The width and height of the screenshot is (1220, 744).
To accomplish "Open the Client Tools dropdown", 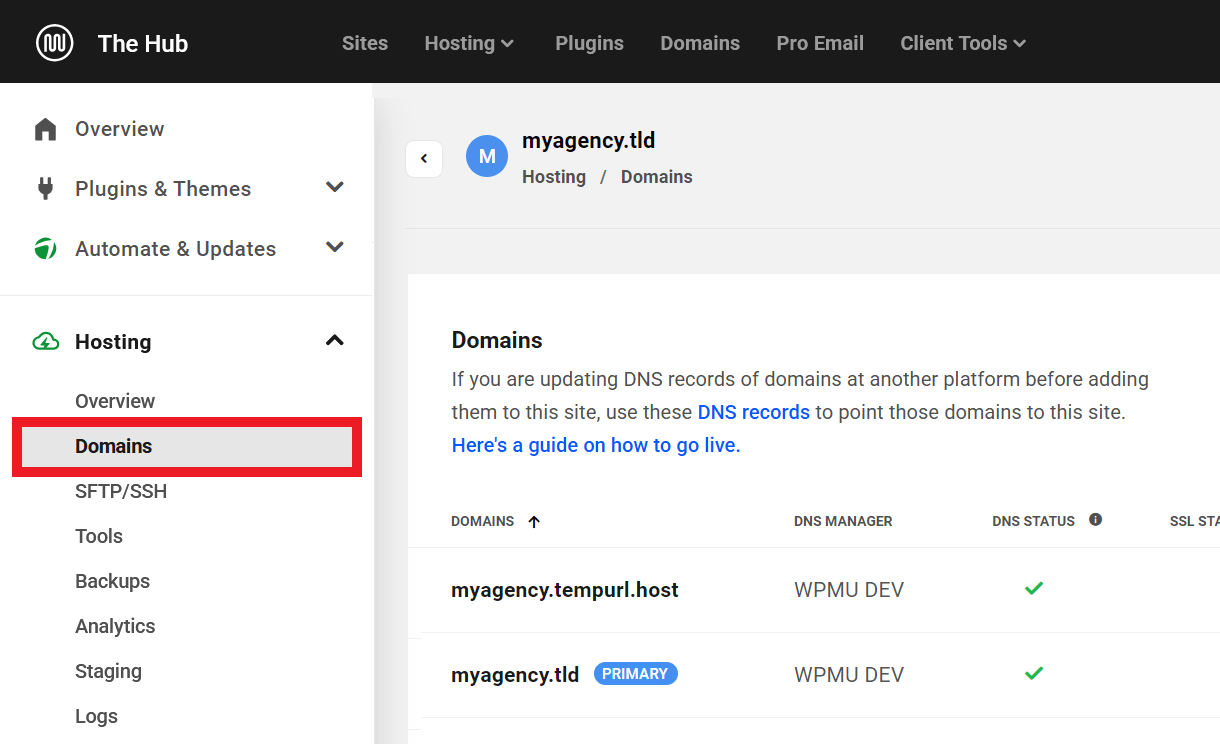I will pos(963,43).
